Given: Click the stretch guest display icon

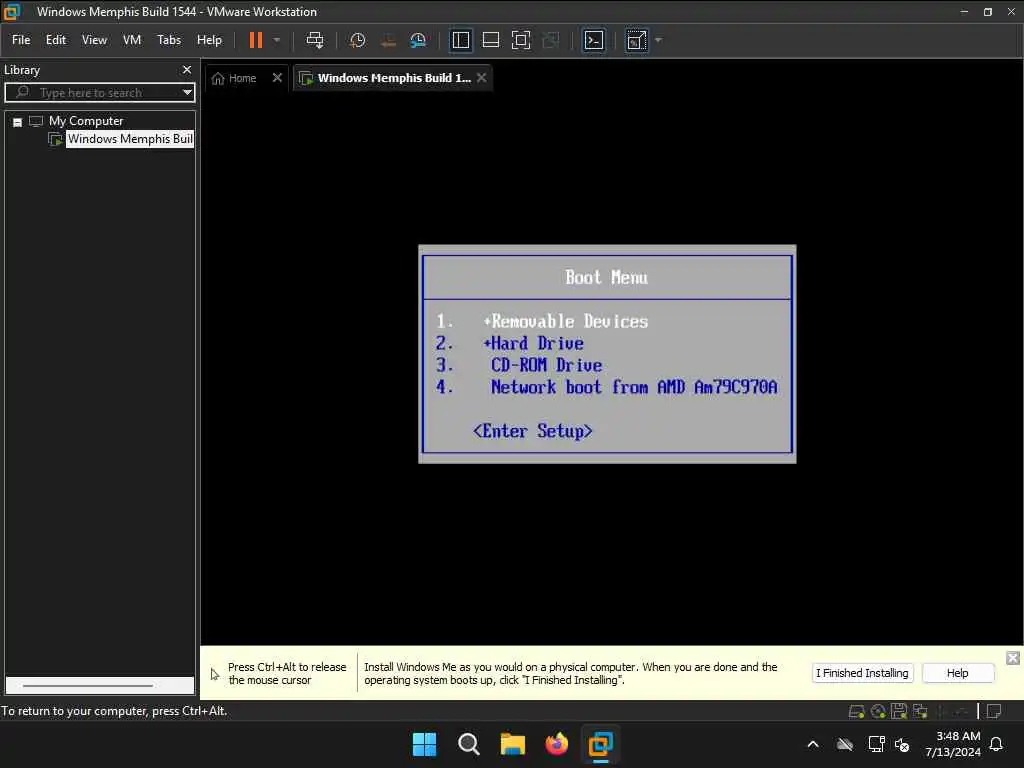Looking at the screenshot, I should (636, 40).
